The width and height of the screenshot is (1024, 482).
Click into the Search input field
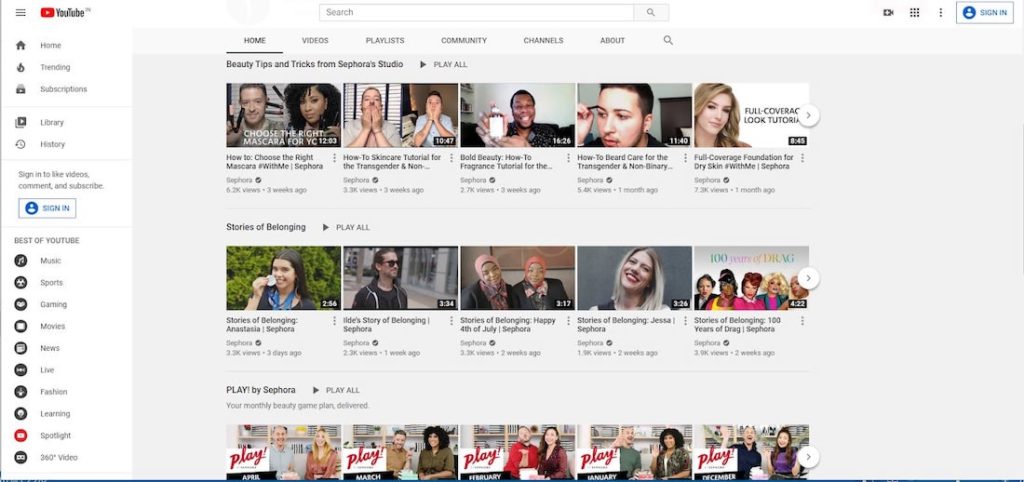476,13
